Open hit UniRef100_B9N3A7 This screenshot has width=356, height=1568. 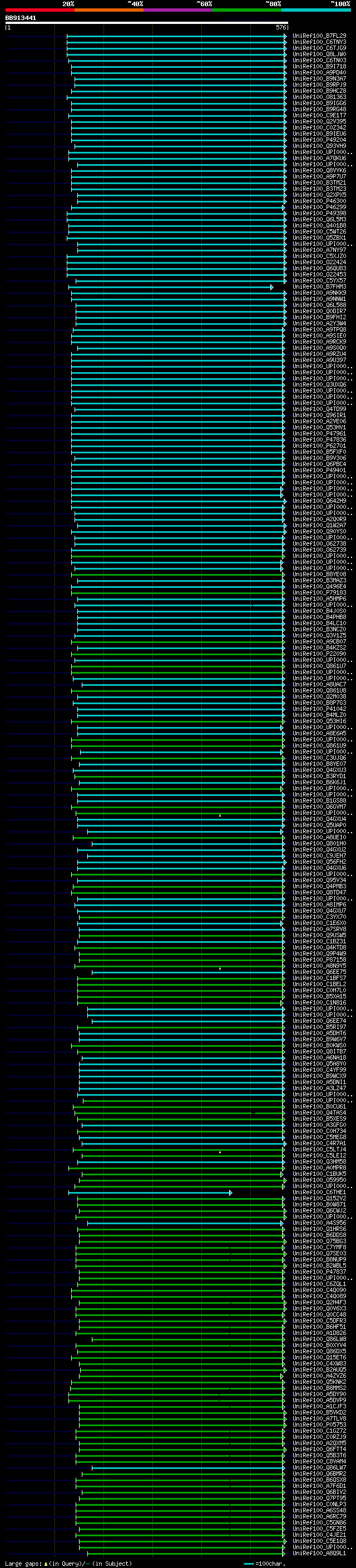319,78
